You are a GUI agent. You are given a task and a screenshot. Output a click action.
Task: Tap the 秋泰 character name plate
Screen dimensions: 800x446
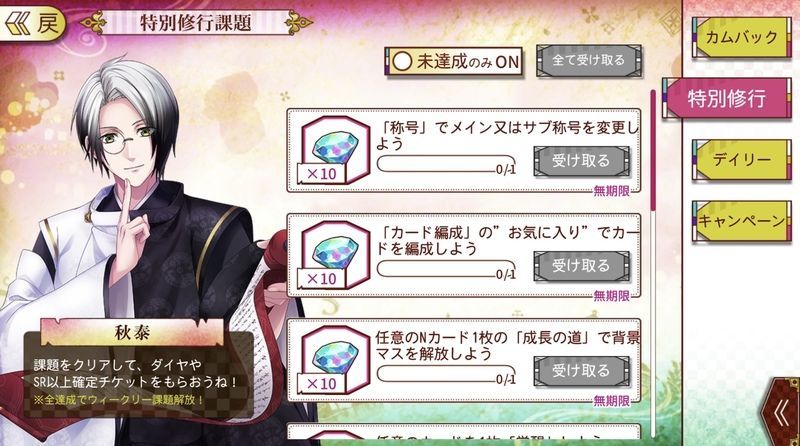pyautogui.click(x=132, y=333)
